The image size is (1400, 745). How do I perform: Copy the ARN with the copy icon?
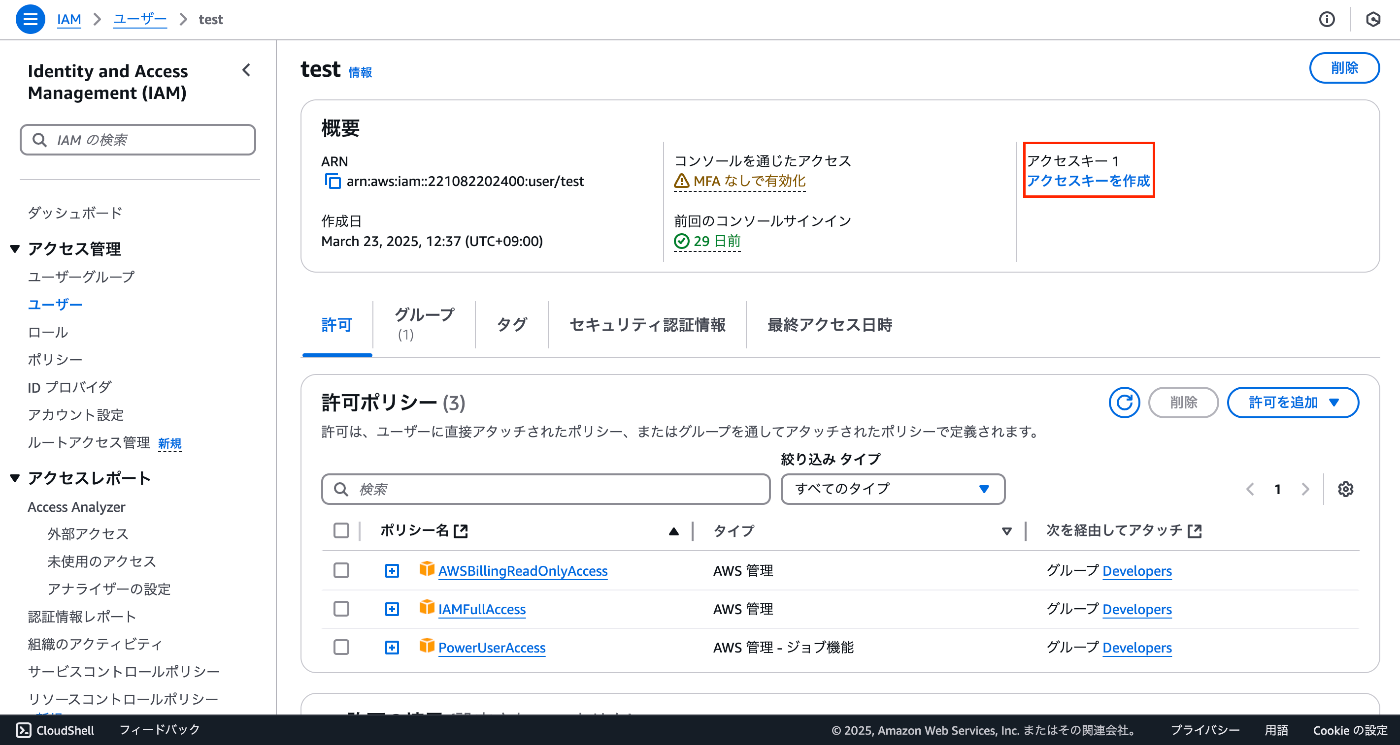tap(333, 181)
